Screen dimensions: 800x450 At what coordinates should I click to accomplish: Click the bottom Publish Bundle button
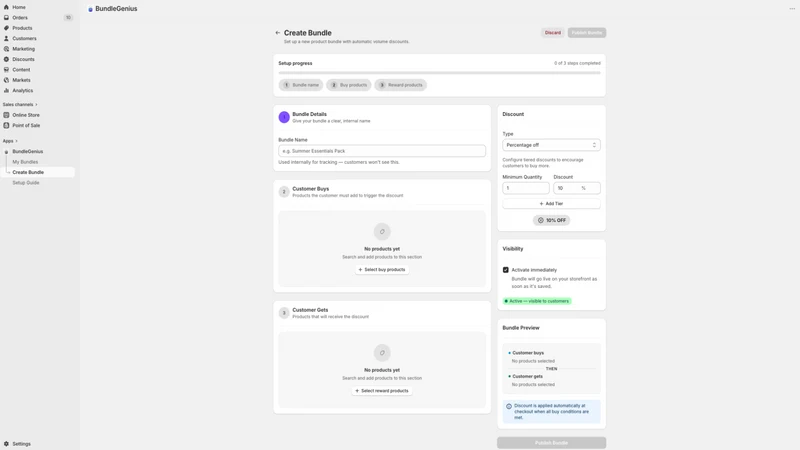pyautogui.click(x=552, y=443)
